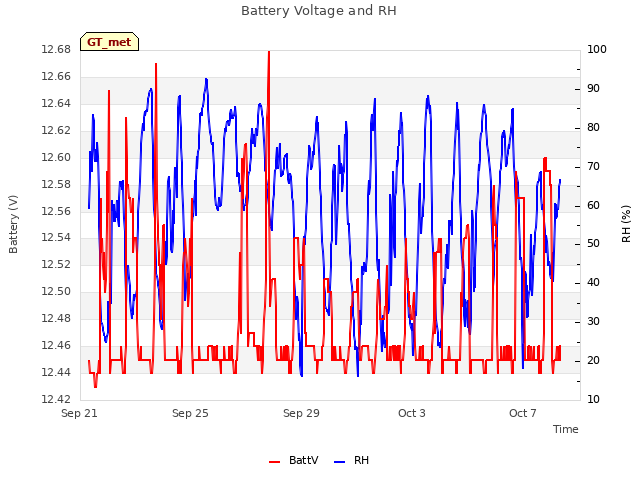The height and width of the screenshot is (480, 640).
Task: Click the 12.52 battery axis value
Action: (56, 264)
